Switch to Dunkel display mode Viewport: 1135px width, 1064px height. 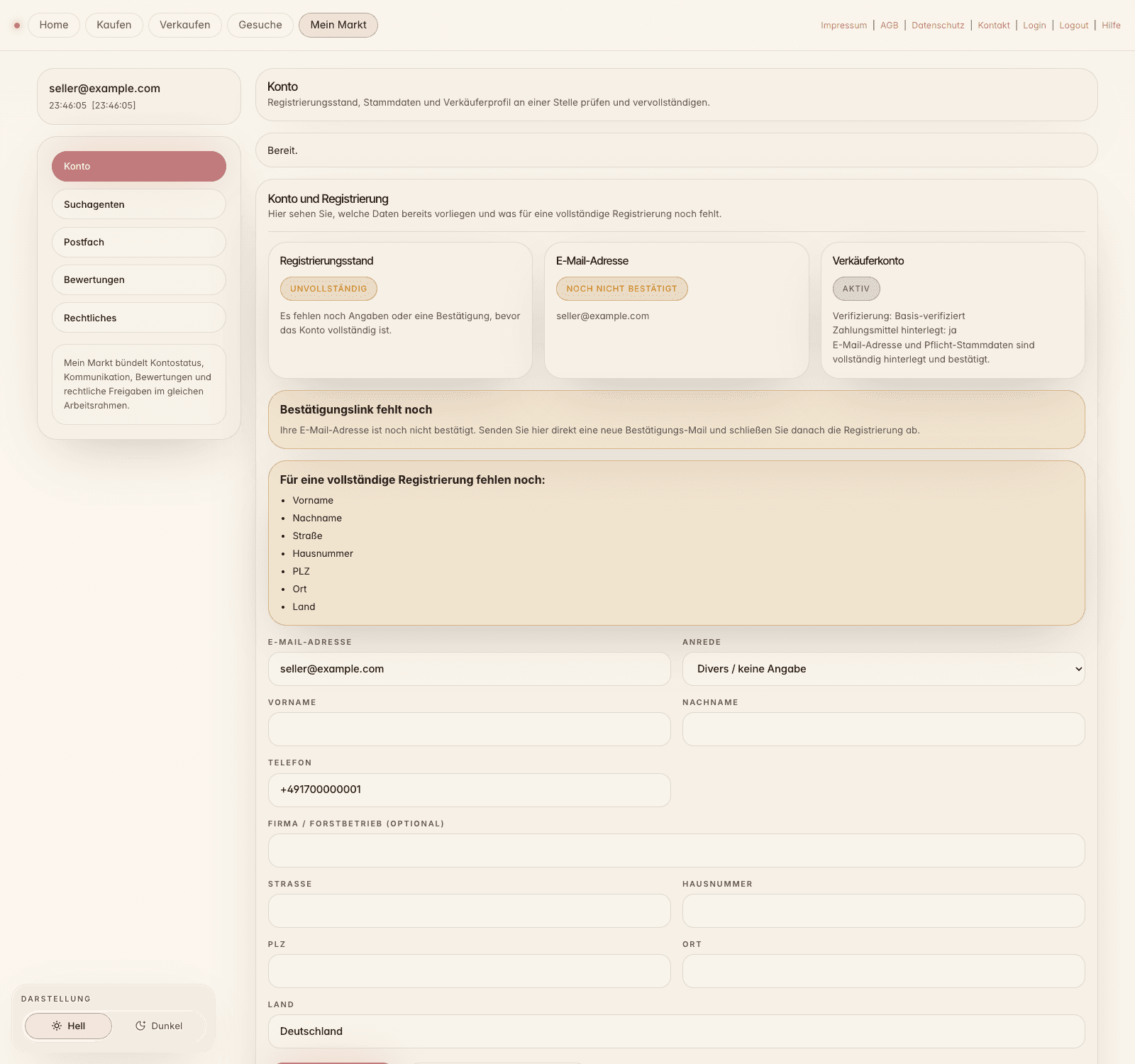coord(159,1026)
